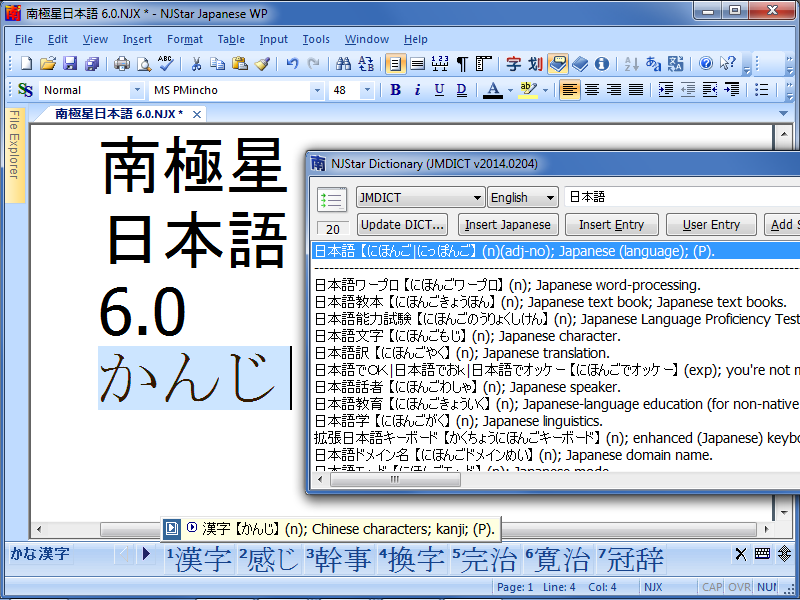The height and width of the screenshot is (600, 800).
Task: Click the soft keyboard icon in IME bar
Action: point(762,554)
